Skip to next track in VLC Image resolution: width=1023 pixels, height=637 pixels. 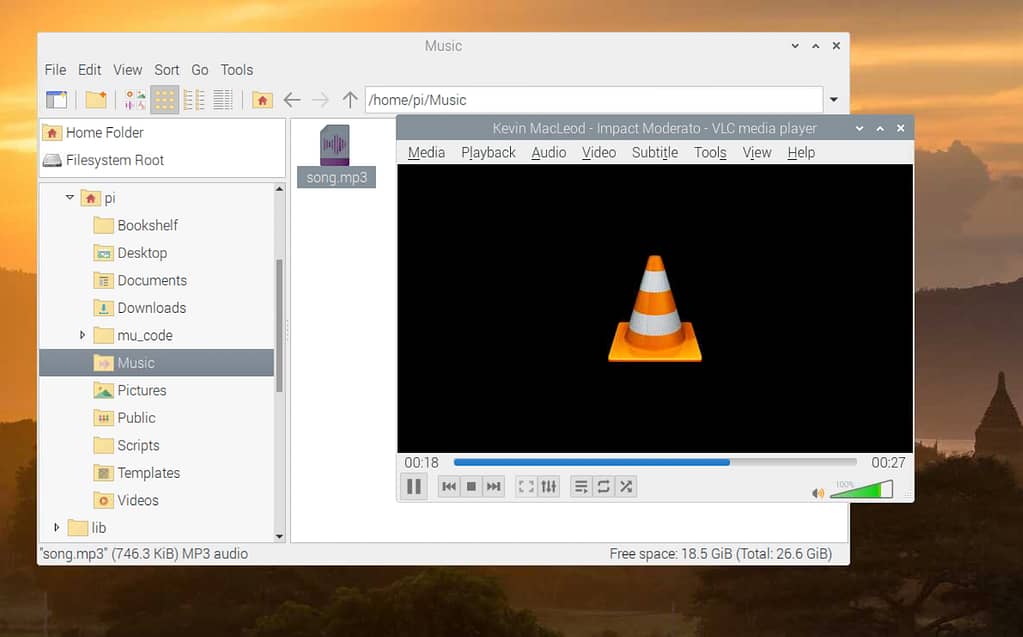click(494, 487)
